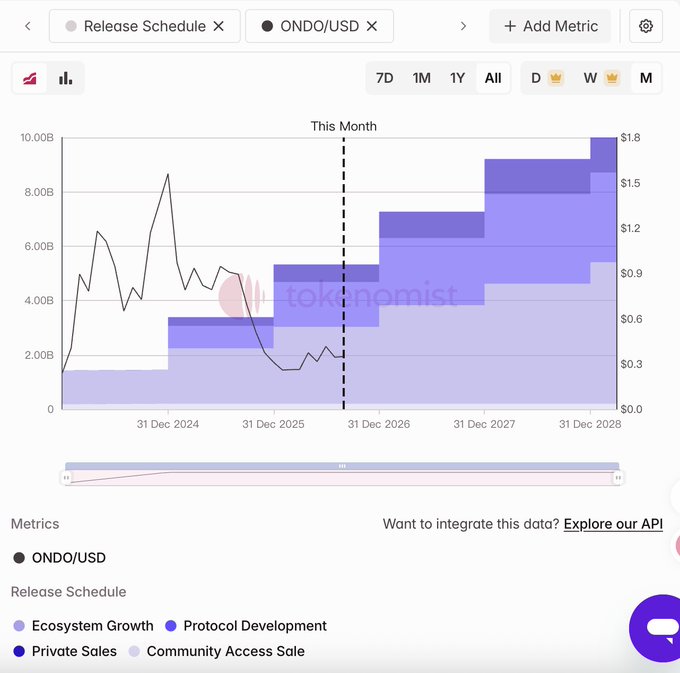Select the Release Schedule metric tab
680x673 pixels.
point(145,26)
